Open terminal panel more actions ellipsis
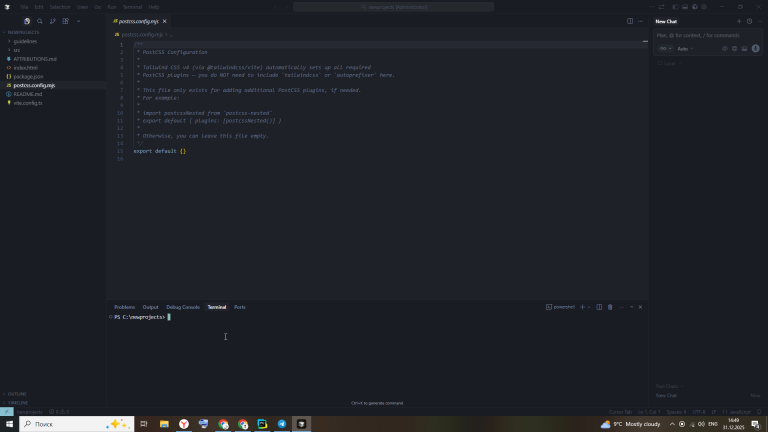This screenshot has width=768, height=432. (x=622, y=307)
